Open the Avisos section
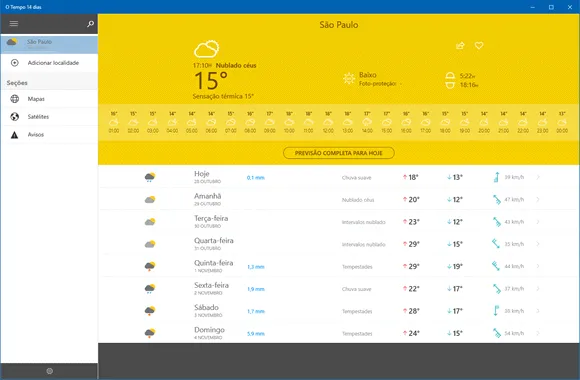 click(x=49, y=135)
